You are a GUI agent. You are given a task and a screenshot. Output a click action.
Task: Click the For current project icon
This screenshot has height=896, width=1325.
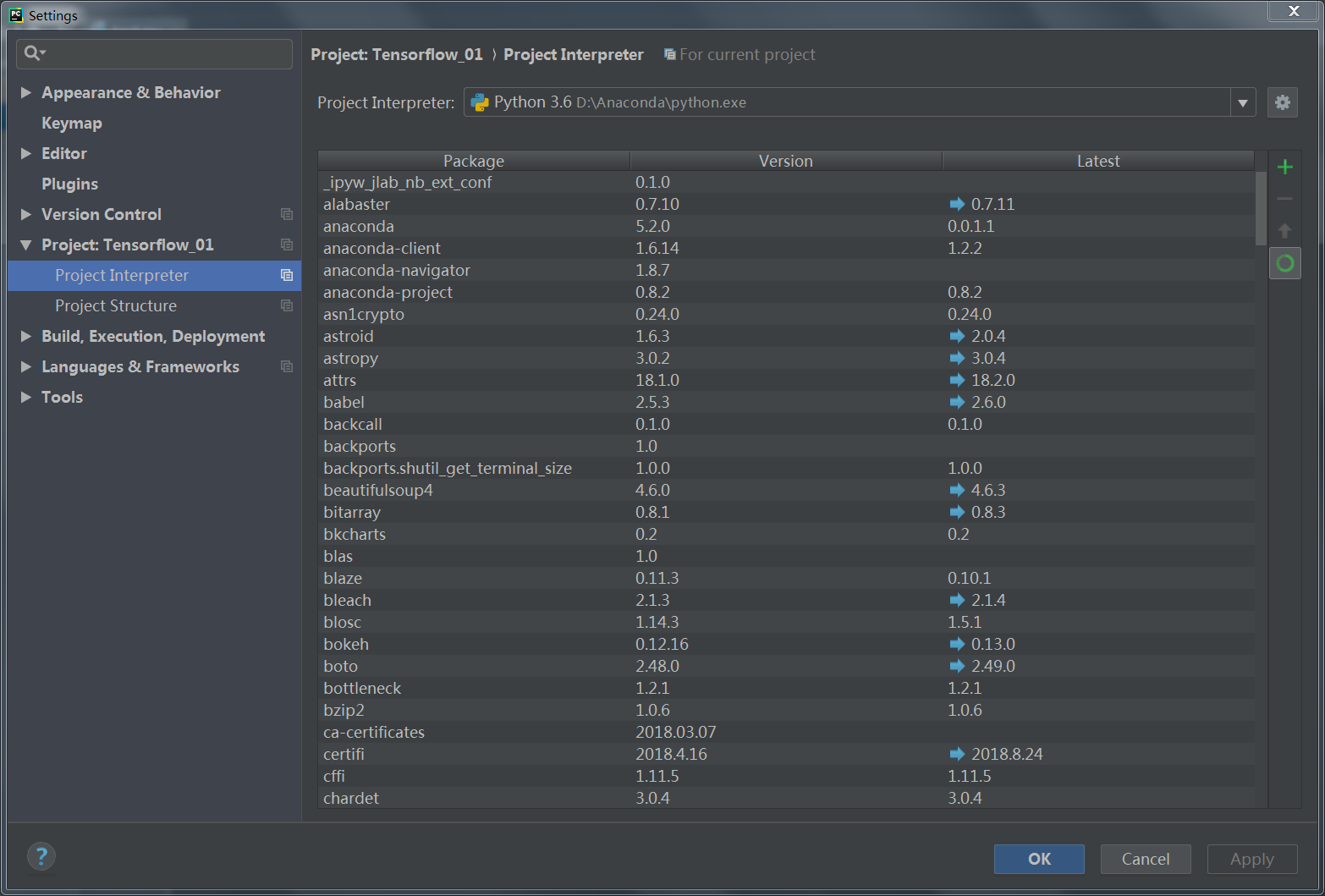670,54
